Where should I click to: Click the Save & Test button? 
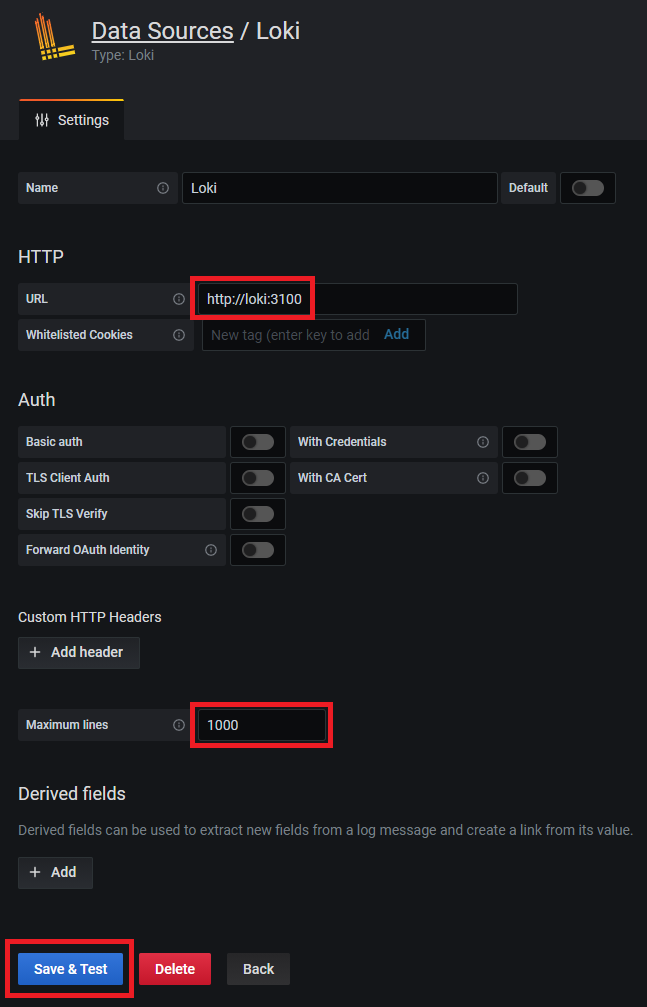click(70, 969)
